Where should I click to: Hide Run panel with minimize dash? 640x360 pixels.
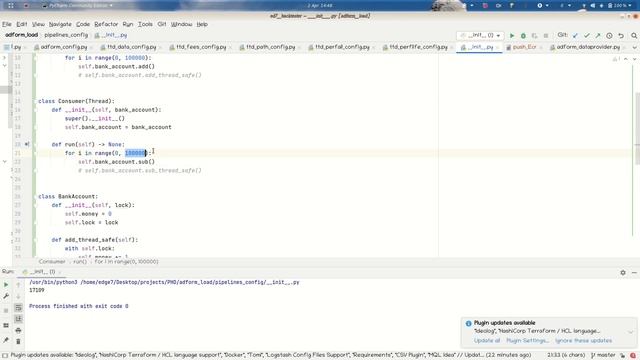point(634,272)
